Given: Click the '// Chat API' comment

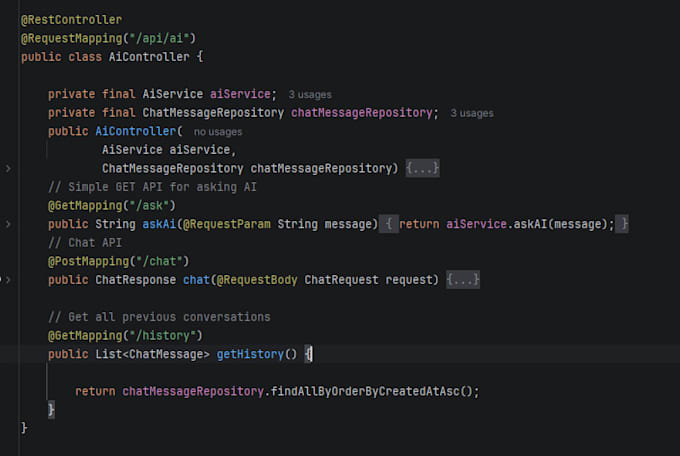Looking at the screenshot, I should coord(85,243).
